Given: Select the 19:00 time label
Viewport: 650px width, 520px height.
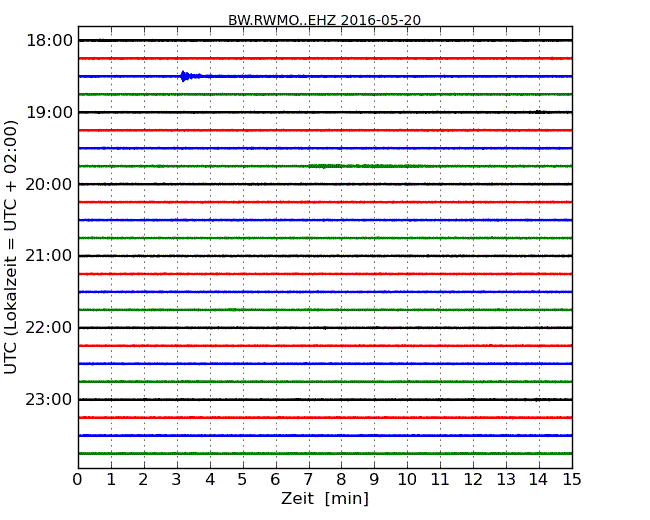Looking at the screenshot, I should (49, 112).
